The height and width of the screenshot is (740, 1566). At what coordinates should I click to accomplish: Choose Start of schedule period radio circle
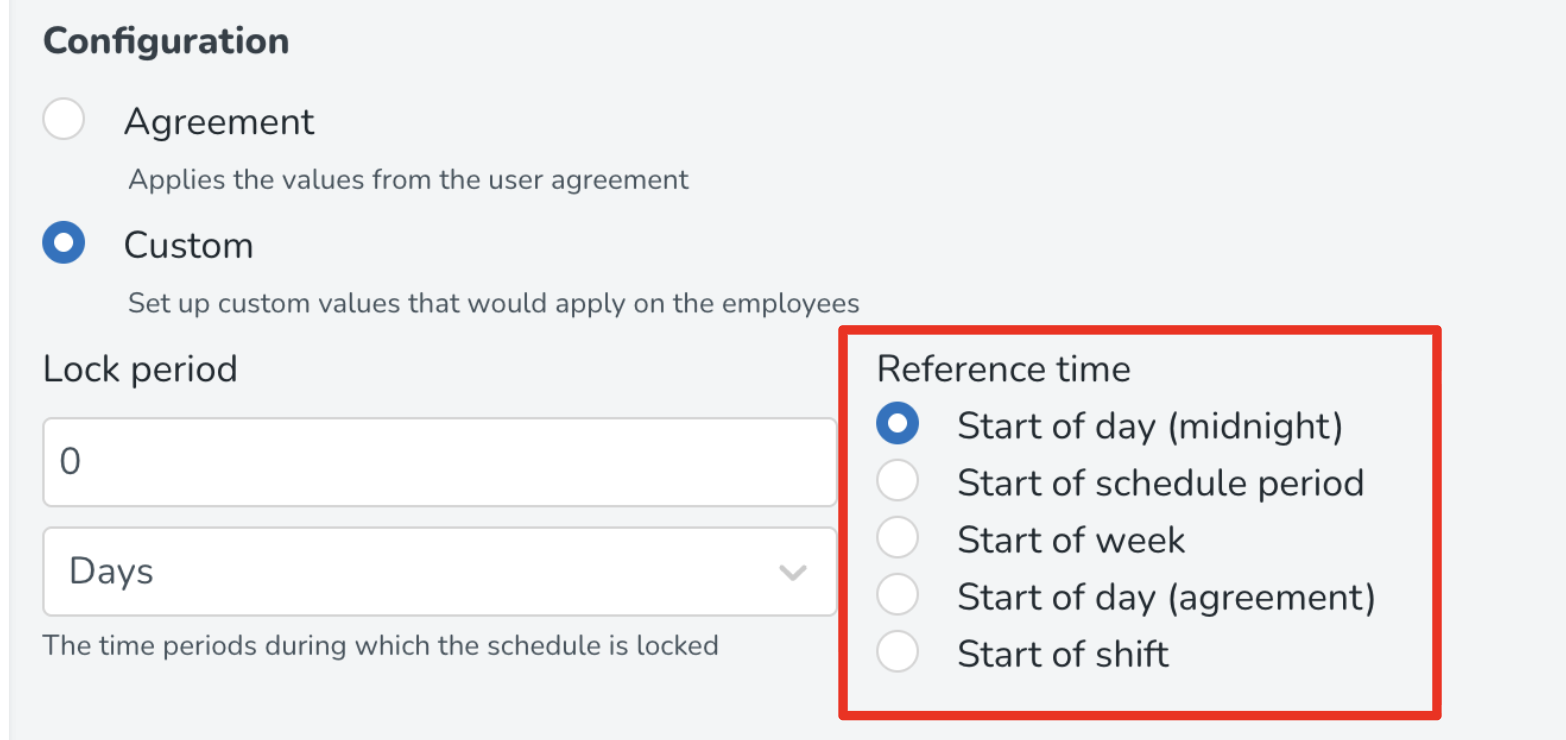click(x=897, y=482)
